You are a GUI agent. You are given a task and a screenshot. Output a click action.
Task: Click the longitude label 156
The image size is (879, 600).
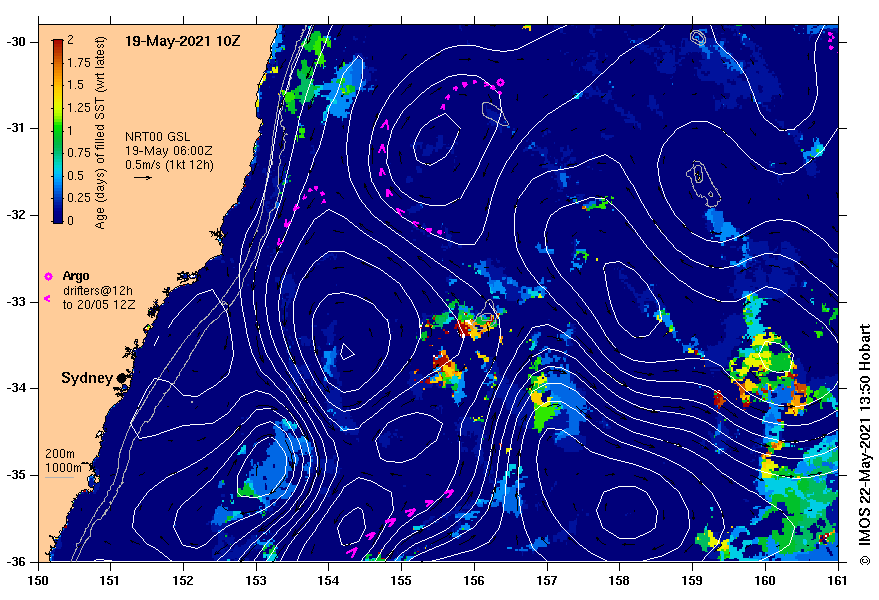point(474,580)
